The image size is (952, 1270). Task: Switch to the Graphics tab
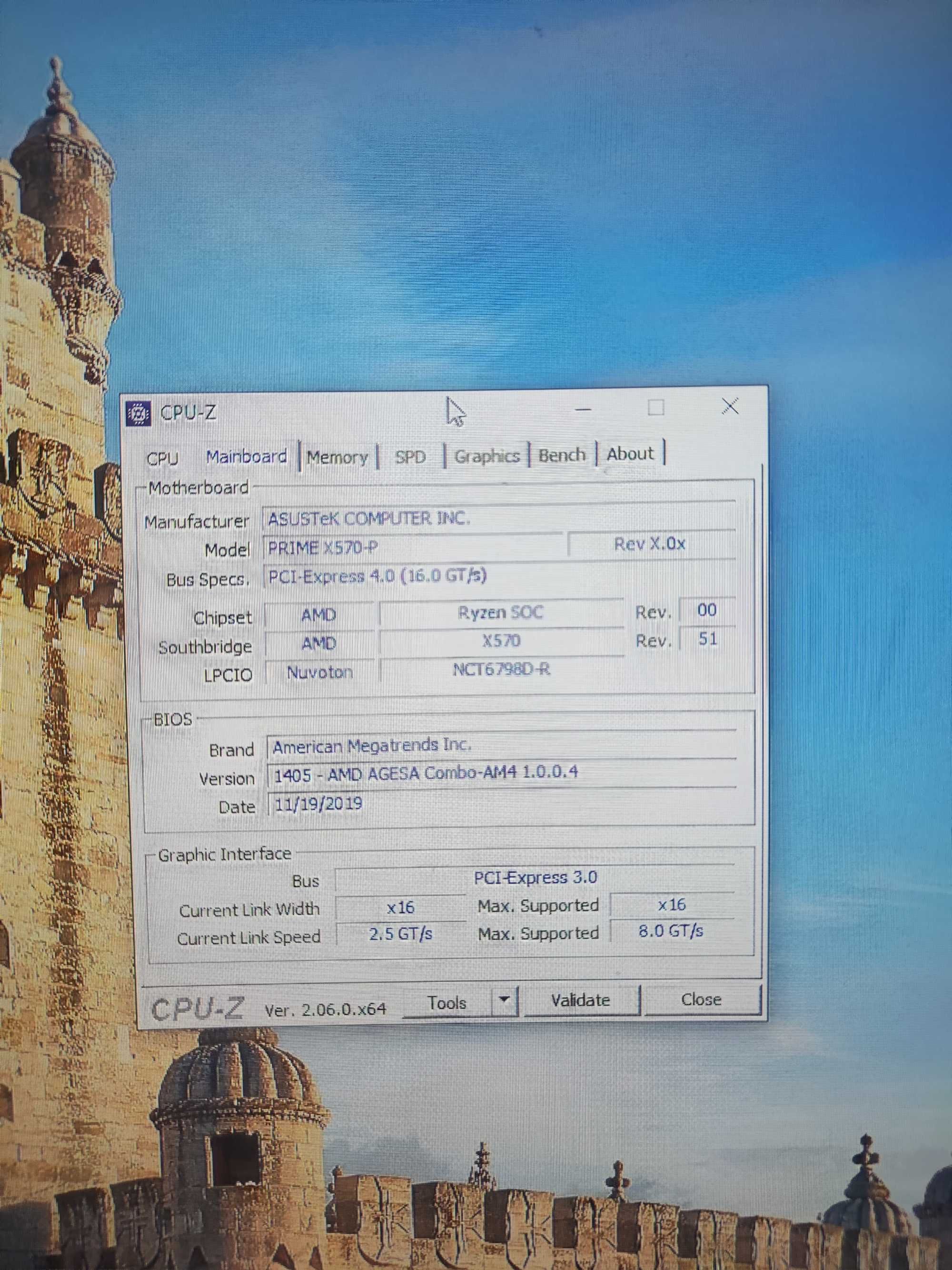pos(486,457)
